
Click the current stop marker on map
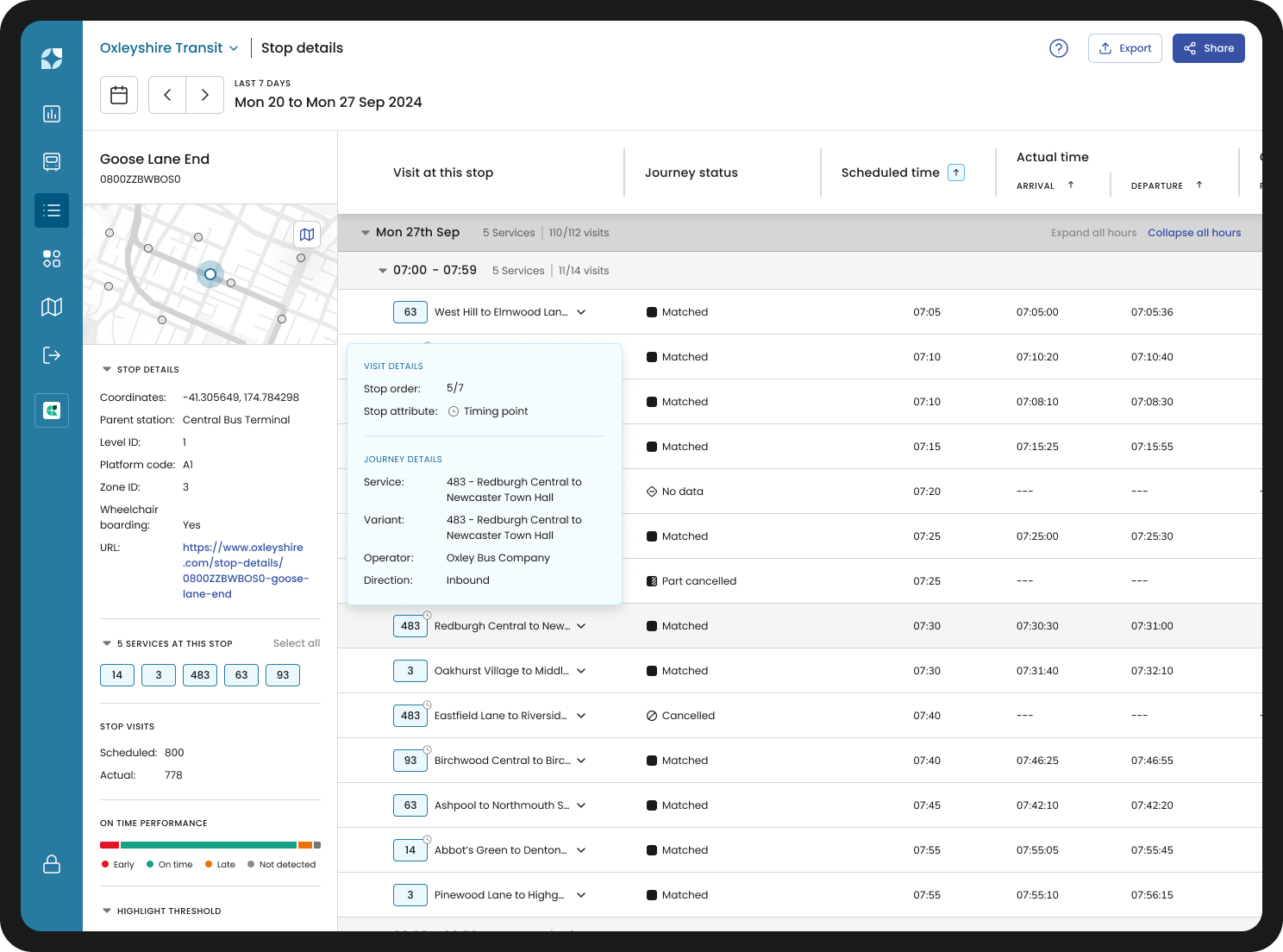click(210, 274)
